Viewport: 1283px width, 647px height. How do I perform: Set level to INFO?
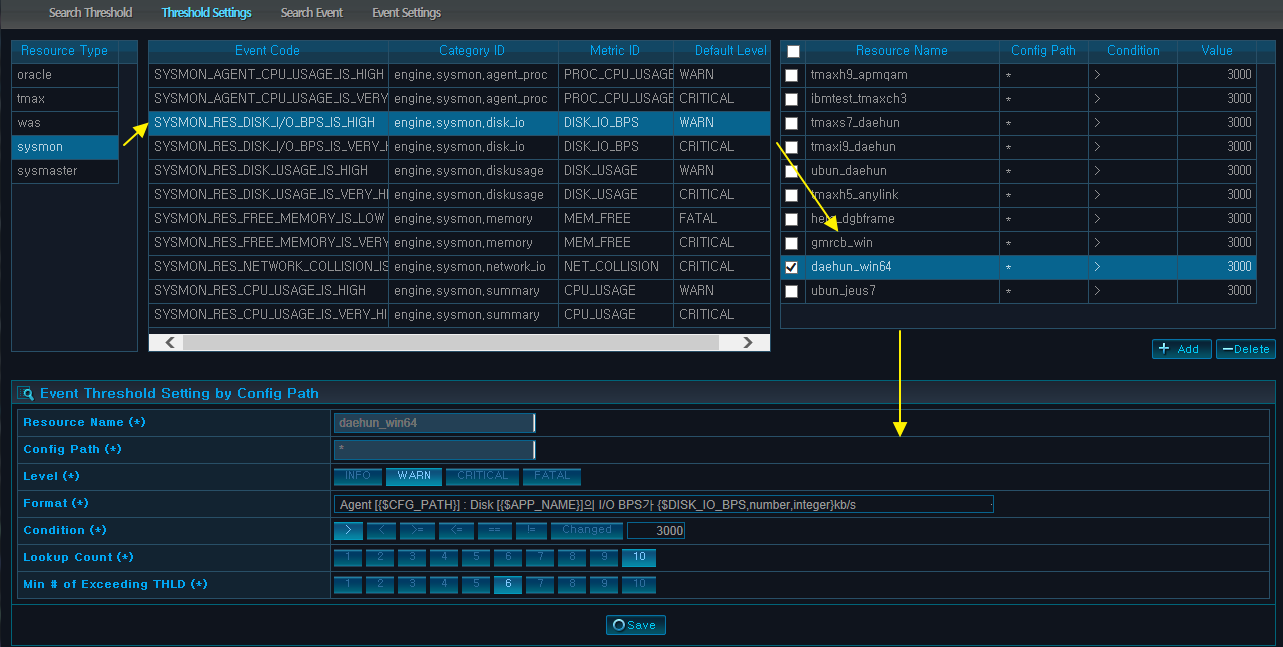(x=358, y=476)
